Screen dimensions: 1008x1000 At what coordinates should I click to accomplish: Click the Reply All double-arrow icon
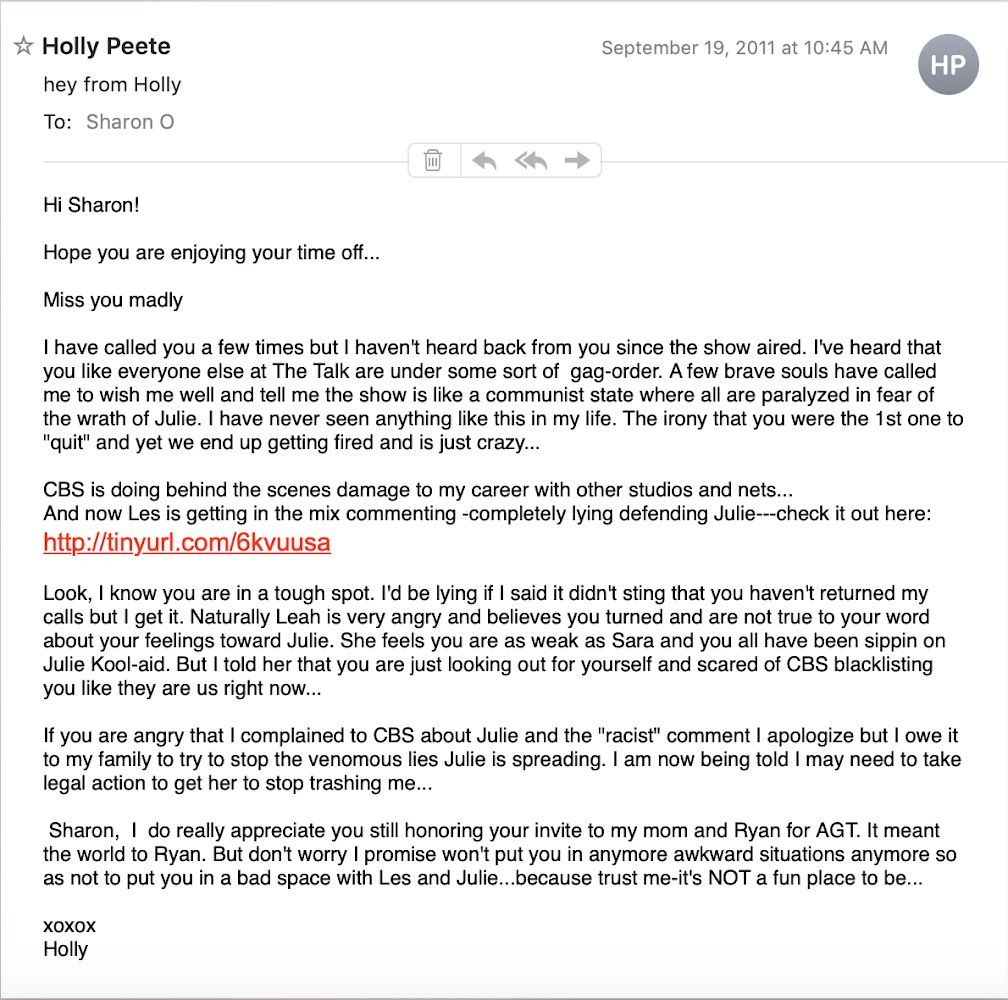[x=531, y=160]
